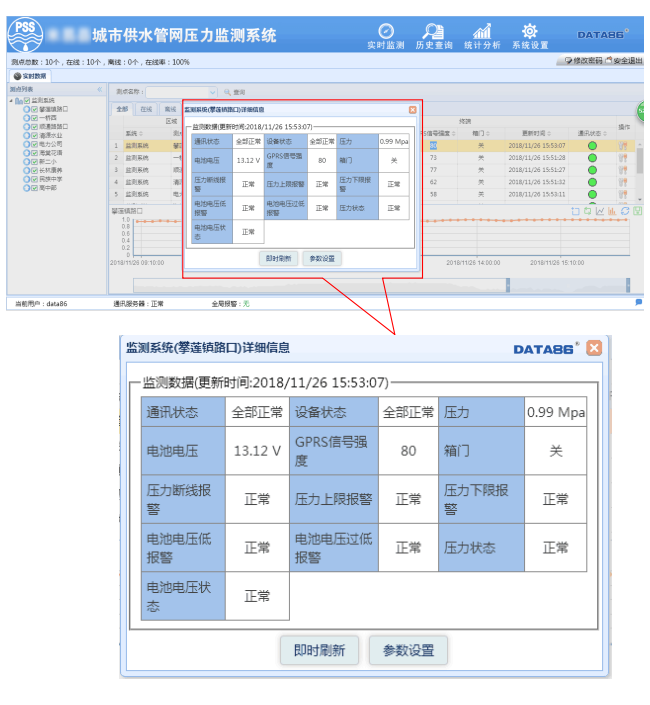This screenshot has height=705, width=650.
Task: Click the action icon in the 15:53:07 row
Action: coord(623,146)
